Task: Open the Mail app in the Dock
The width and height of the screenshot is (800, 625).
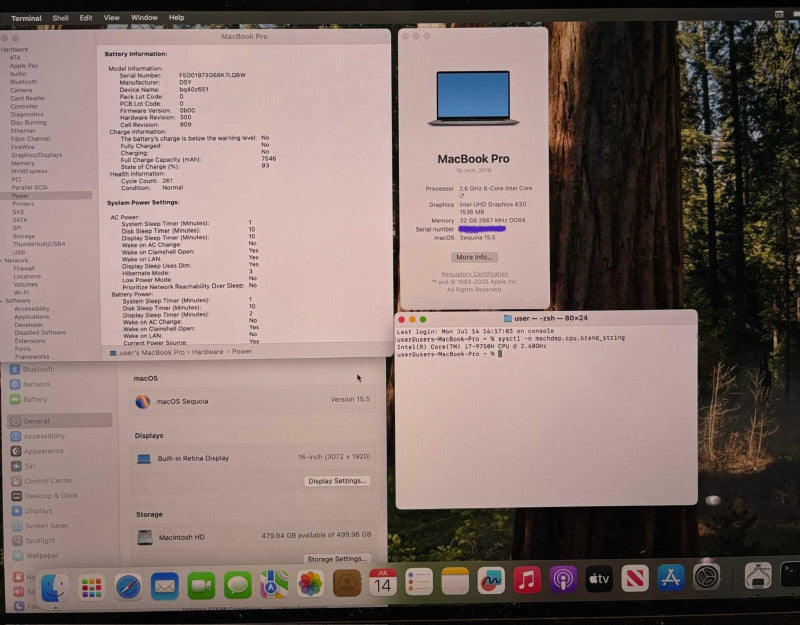Action: click(x=165, y=586)
